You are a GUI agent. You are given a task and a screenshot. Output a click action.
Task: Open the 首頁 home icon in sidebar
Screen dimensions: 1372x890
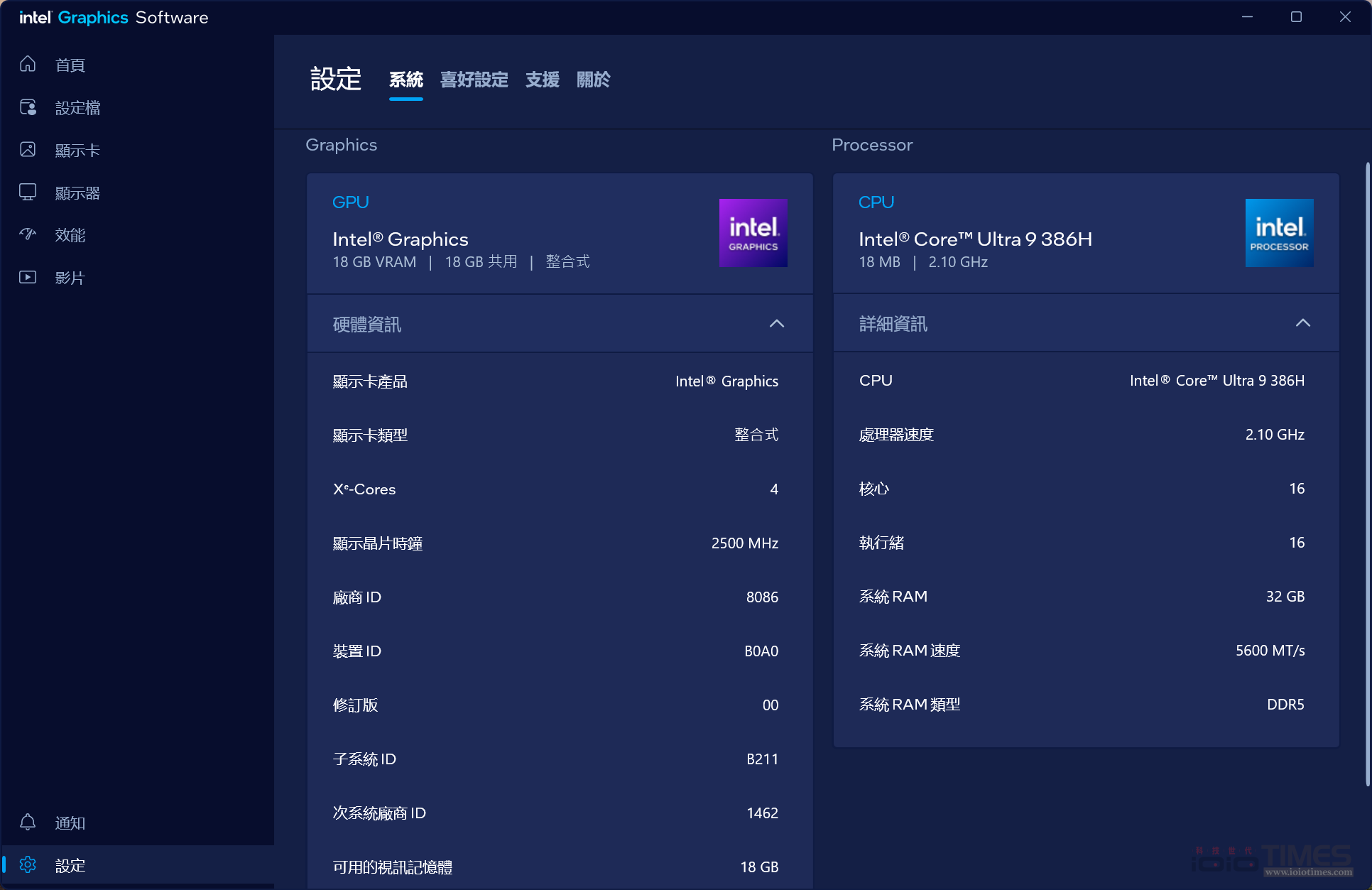tap(28, 65)
